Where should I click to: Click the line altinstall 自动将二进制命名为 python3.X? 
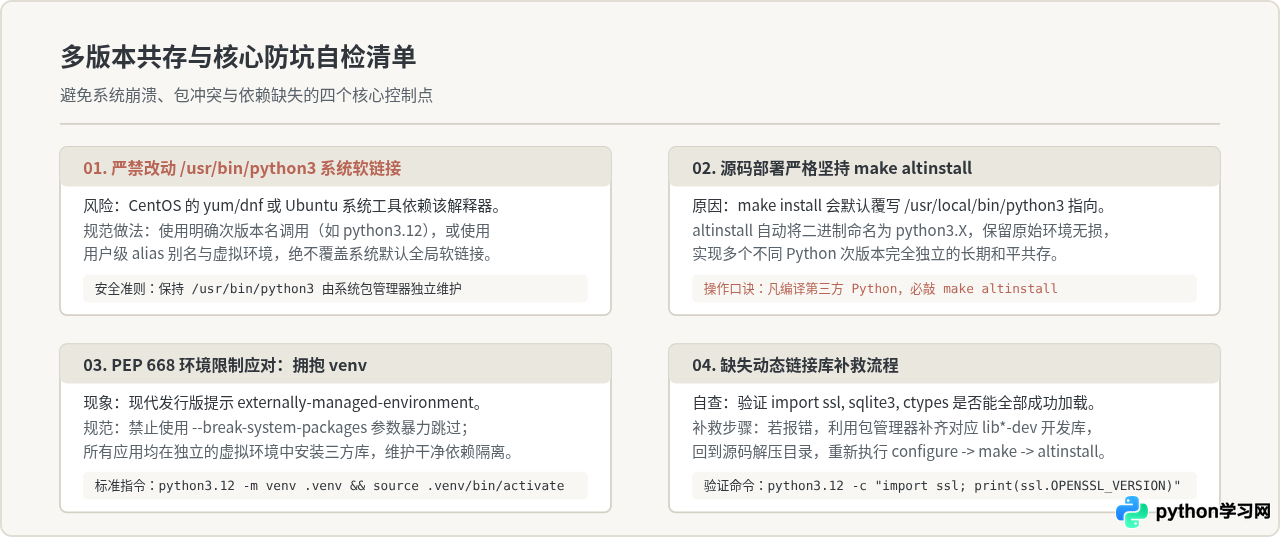click(x=902, y=230)
